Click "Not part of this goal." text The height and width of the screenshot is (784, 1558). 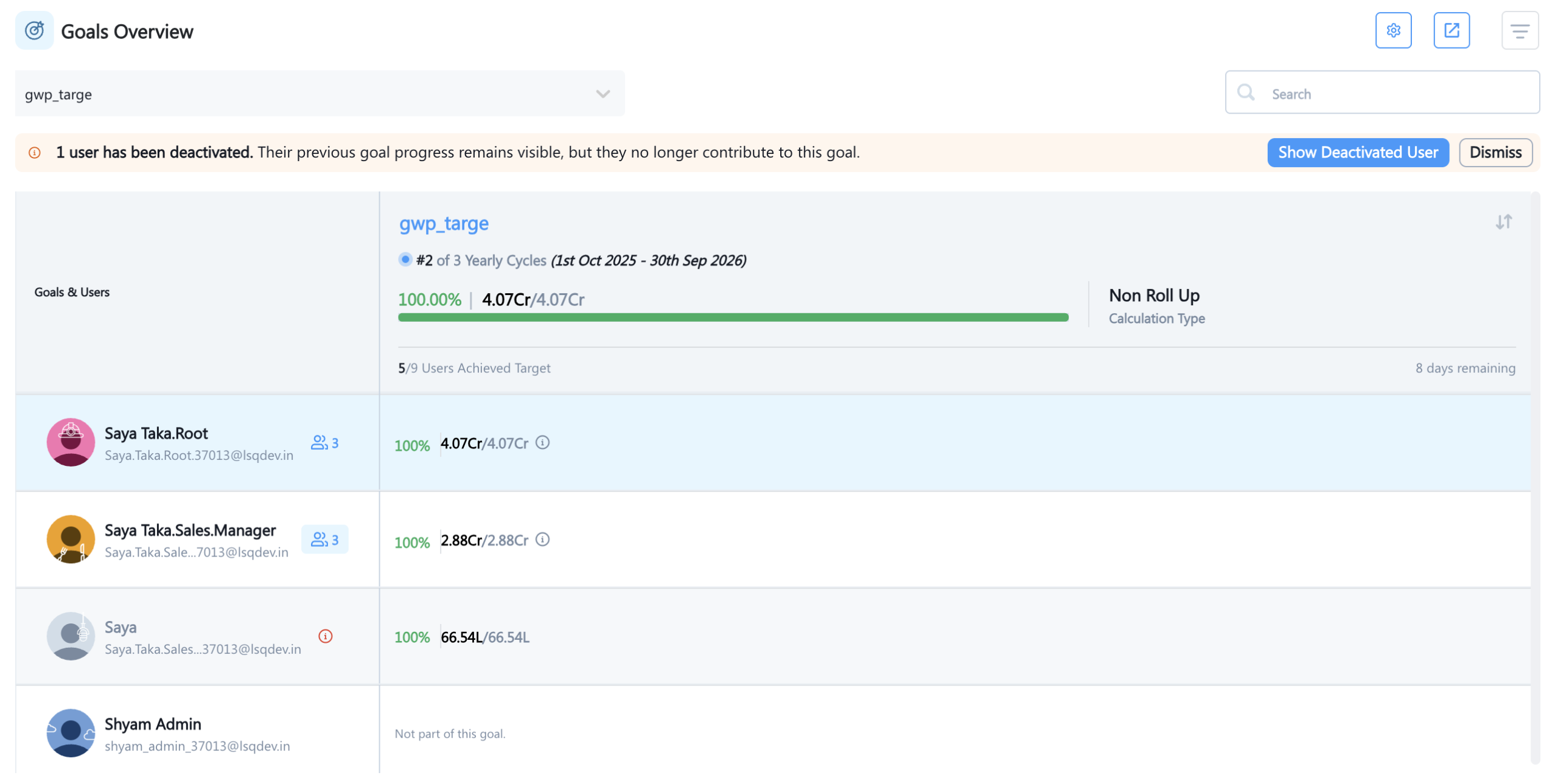(450, 734)
